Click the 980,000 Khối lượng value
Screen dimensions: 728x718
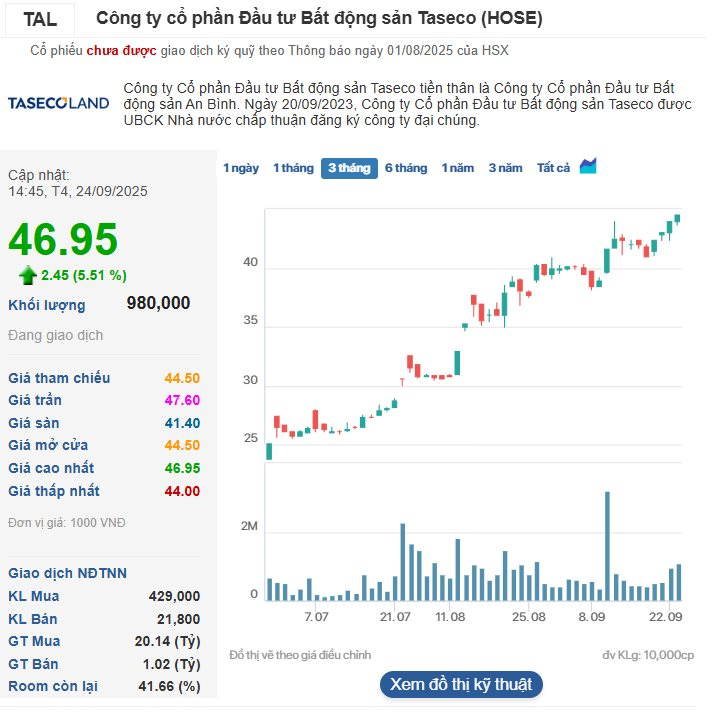[x=158, y=304]
